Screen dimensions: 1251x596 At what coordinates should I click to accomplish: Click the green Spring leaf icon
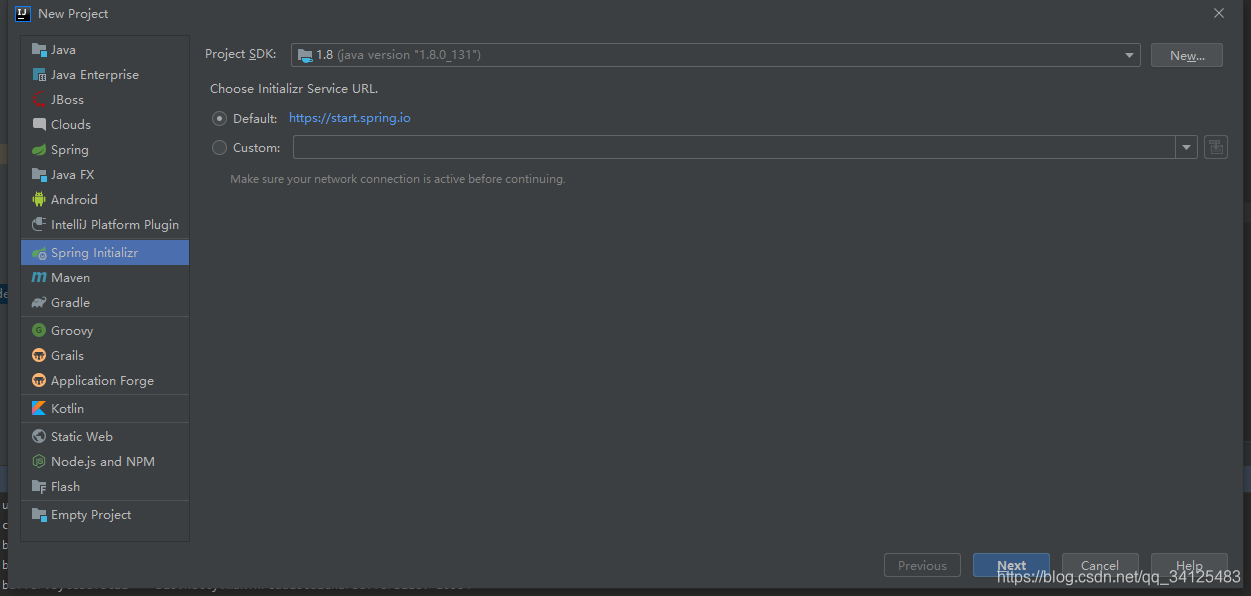[39, 150]
